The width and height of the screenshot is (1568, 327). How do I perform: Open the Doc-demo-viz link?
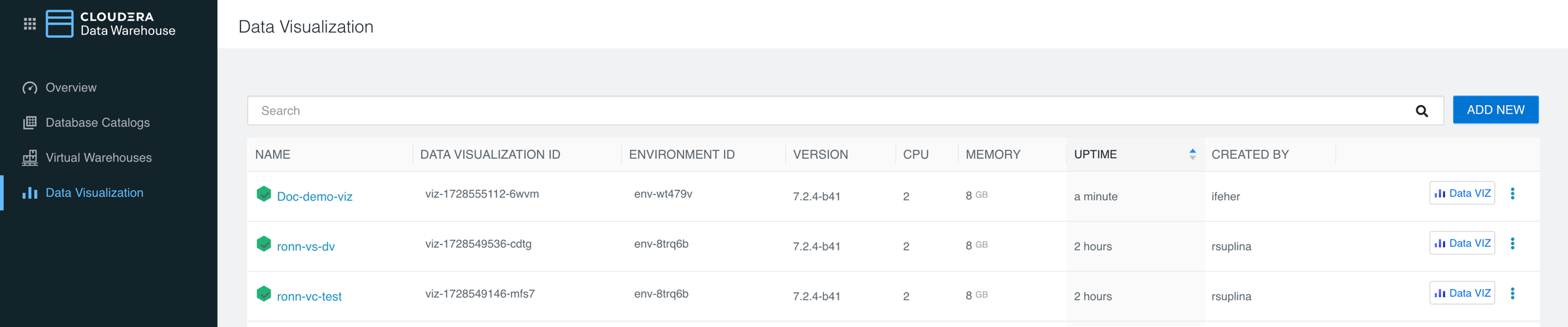click(314, 197)
